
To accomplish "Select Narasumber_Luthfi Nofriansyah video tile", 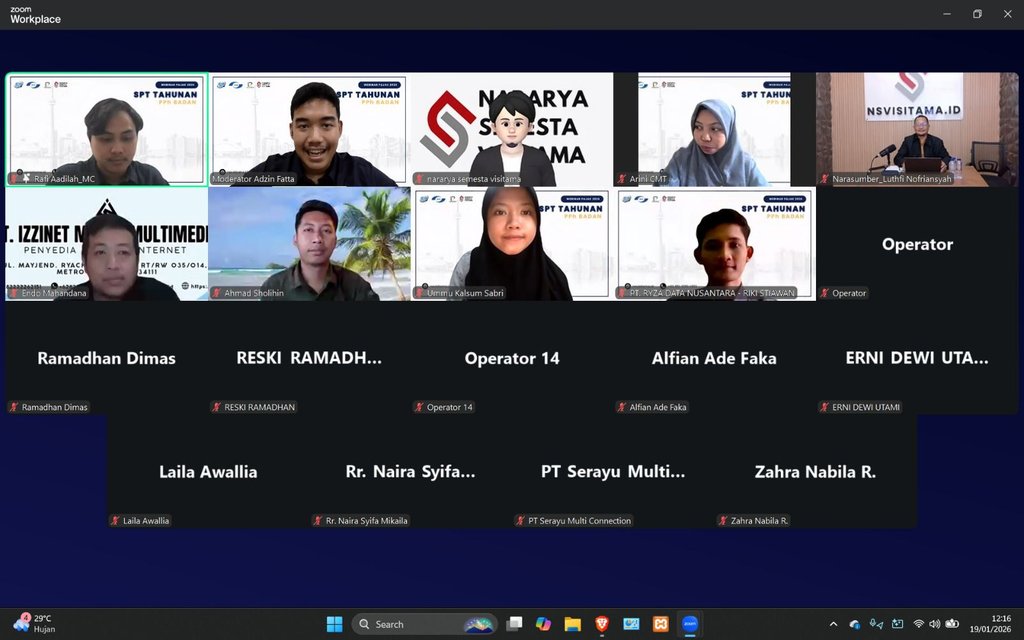I will (x=917, y=129).
